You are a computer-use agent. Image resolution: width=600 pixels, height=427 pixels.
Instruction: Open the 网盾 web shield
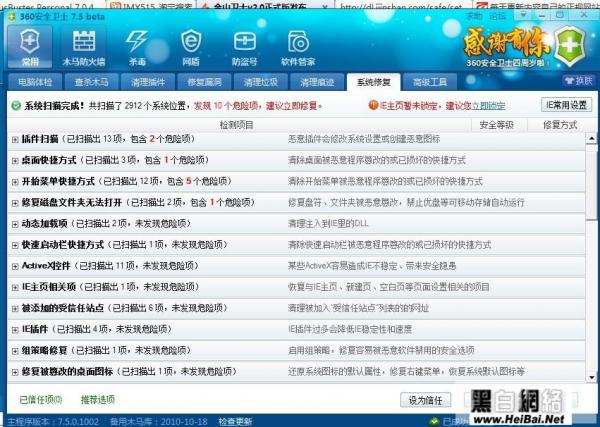coord(190,46)
